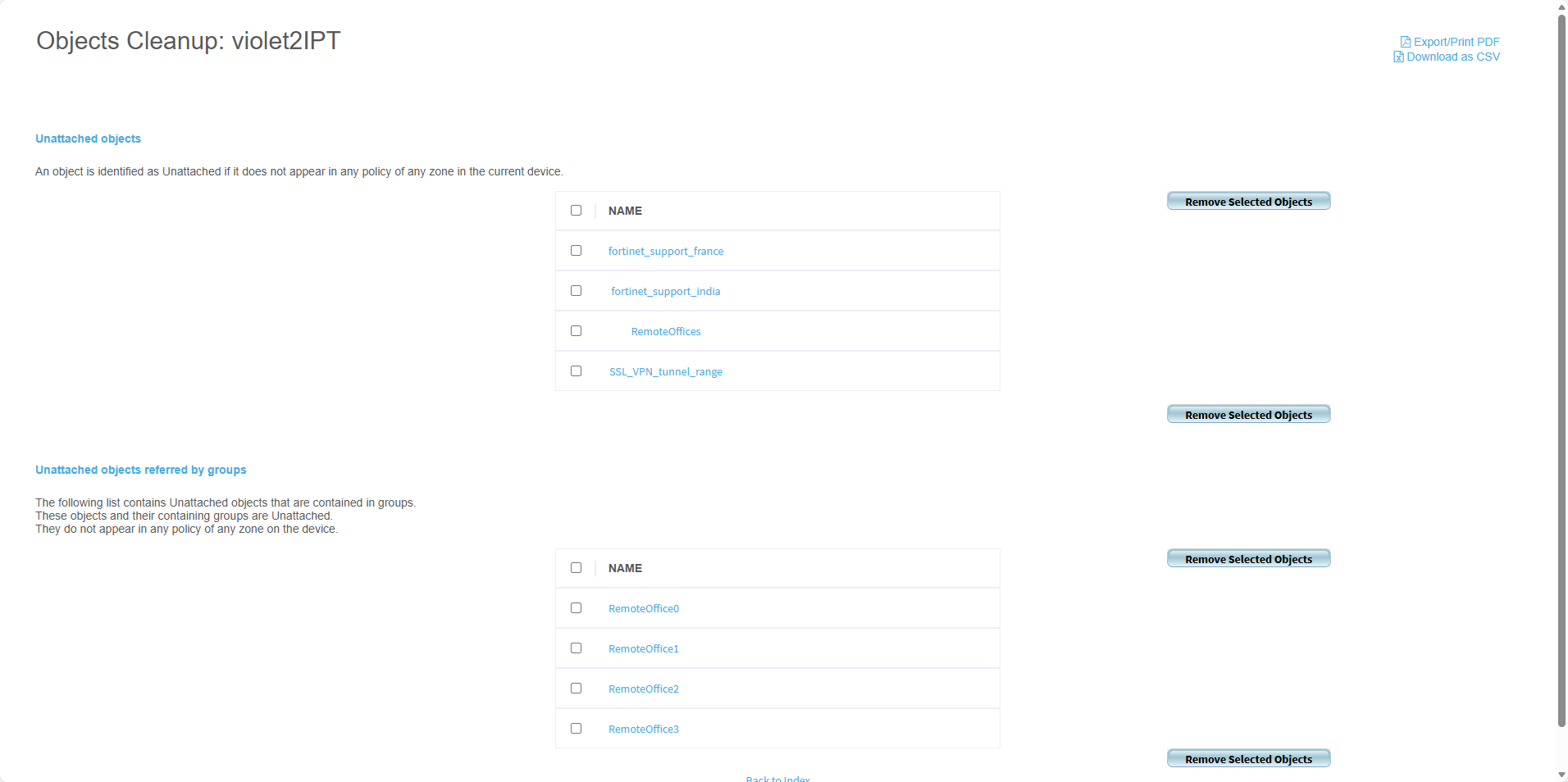Click Remove Selected Objects above the first table
Image resolution: width=1568 pixels, height=782 pixels.
point(1248,202)
